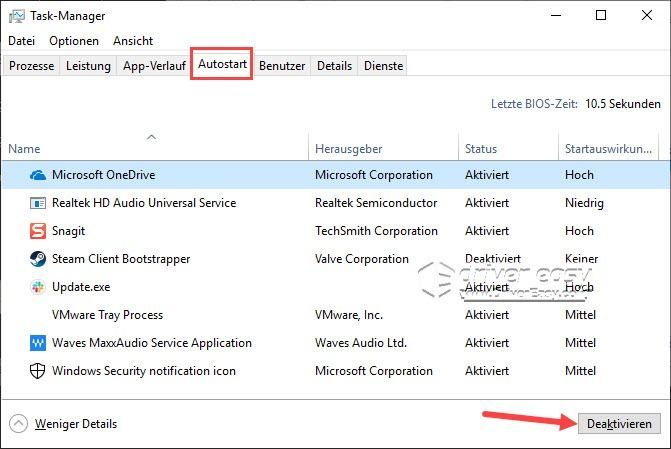Screen dimensions: 671x449
Task: Click the Steam Client Bootstrapper icon
Action: click(38, 259)
